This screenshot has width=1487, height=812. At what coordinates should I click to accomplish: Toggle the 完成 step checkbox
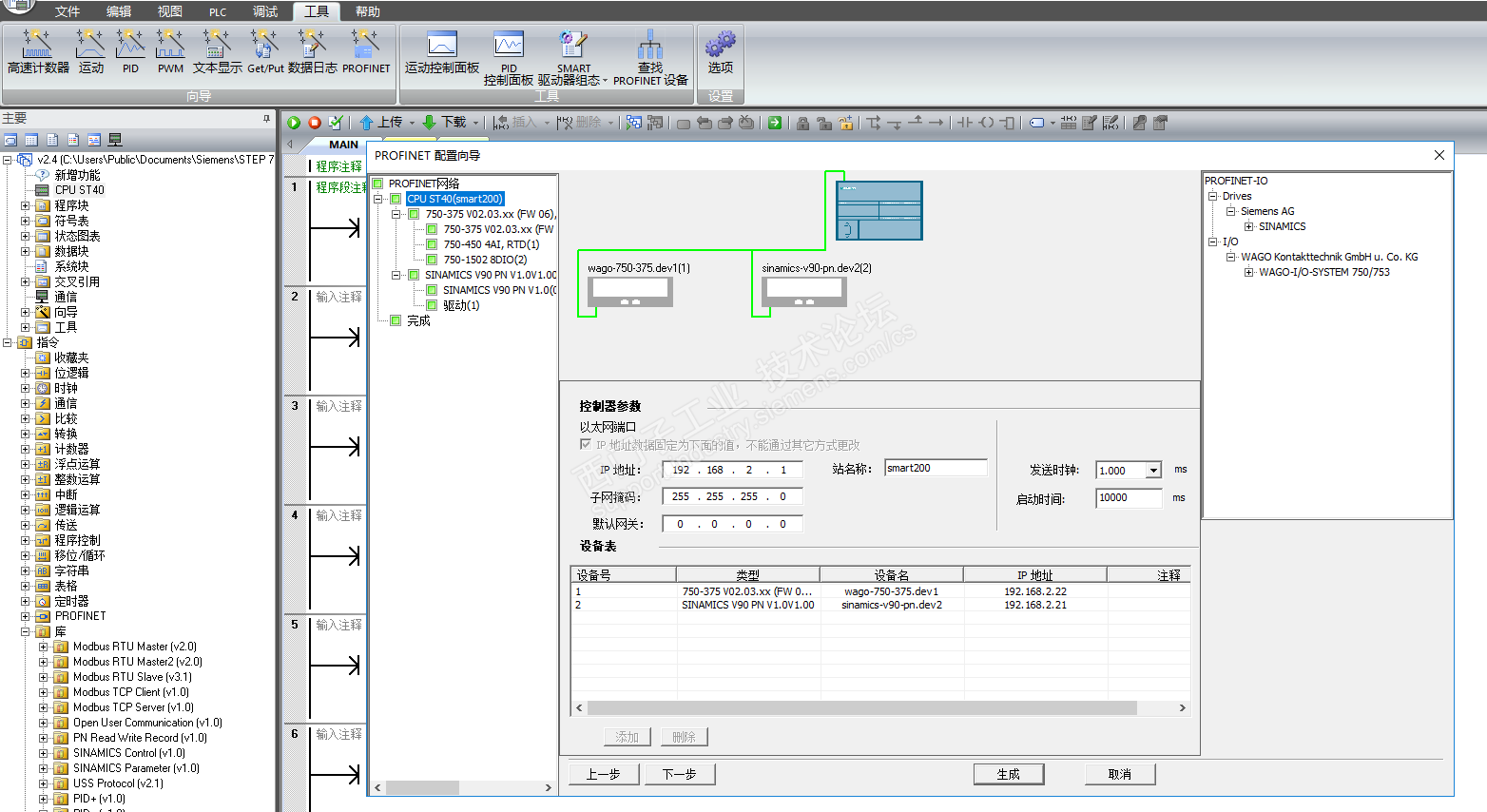[396, 320]
